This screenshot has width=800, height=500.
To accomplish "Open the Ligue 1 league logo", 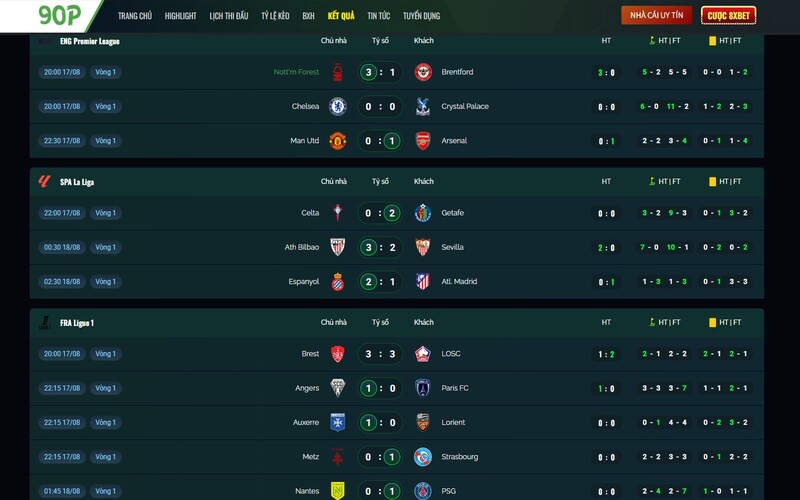I will tap(44, 322).
